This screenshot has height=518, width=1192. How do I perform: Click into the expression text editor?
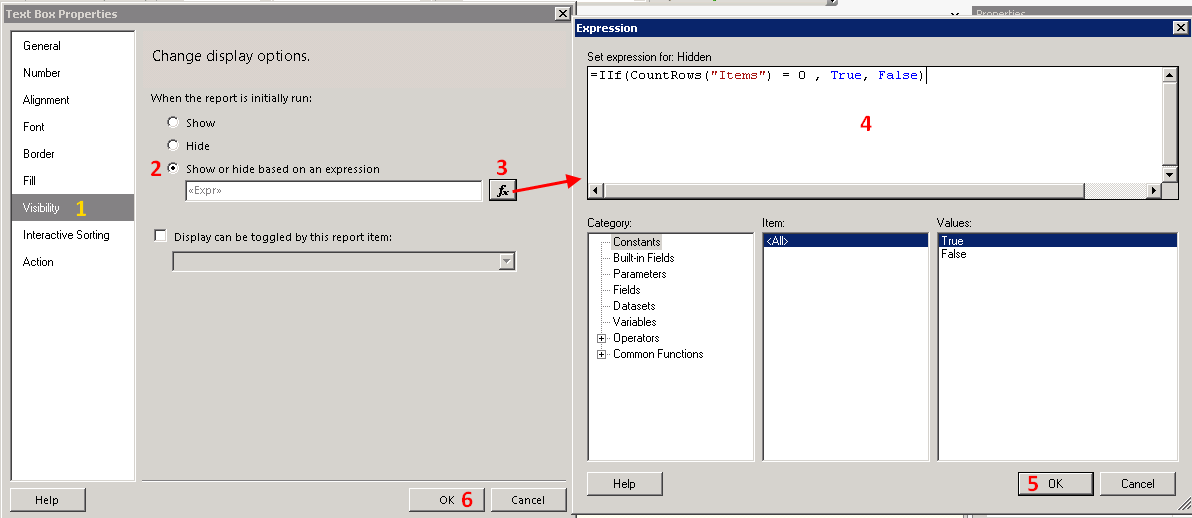pyautogui.click(x=875, y=125)
